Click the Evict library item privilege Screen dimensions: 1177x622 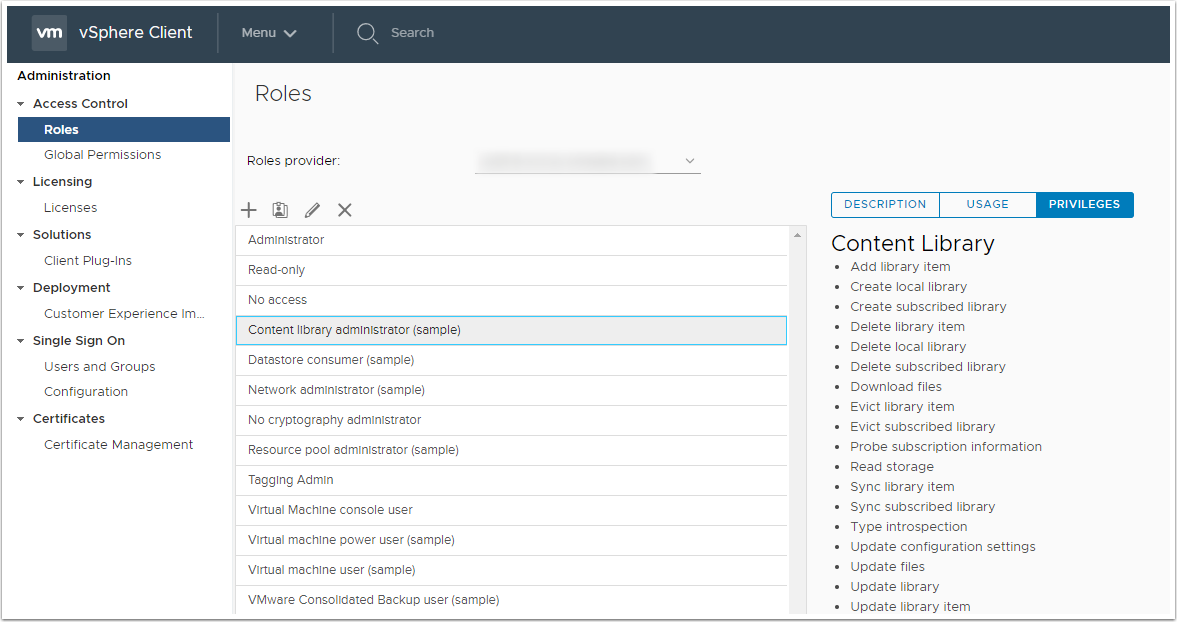(902, 407)
